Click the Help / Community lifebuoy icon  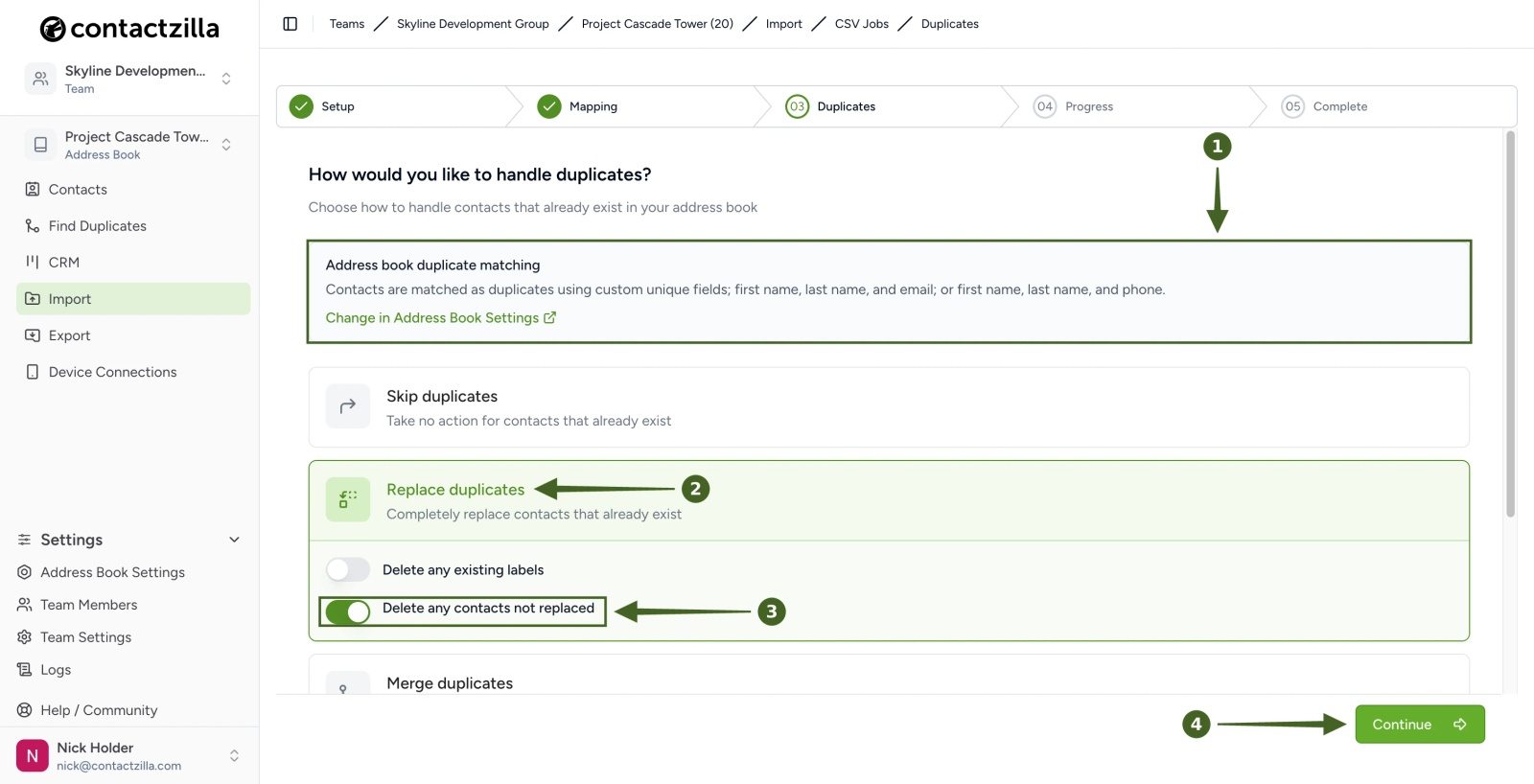(25, 710)
